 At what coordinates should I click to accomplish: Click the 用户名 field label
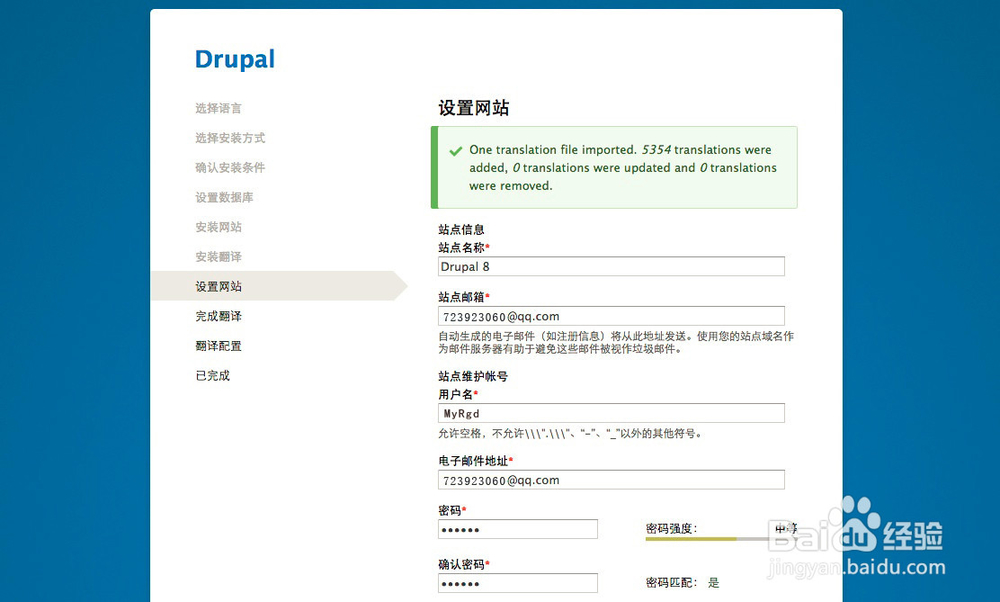[x=458, y=395]
